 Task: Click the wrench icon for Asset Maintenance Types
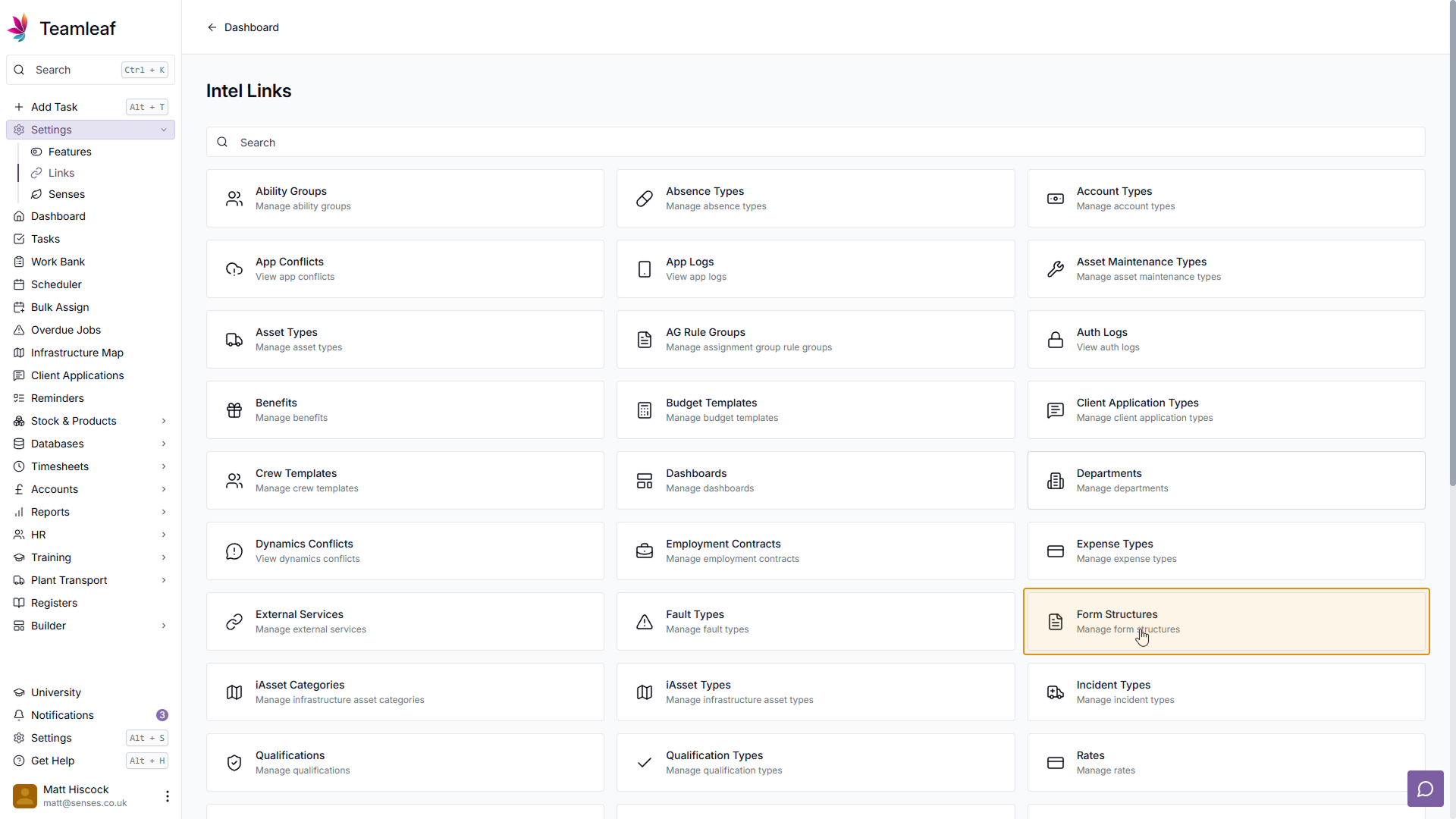(1055, 269)
